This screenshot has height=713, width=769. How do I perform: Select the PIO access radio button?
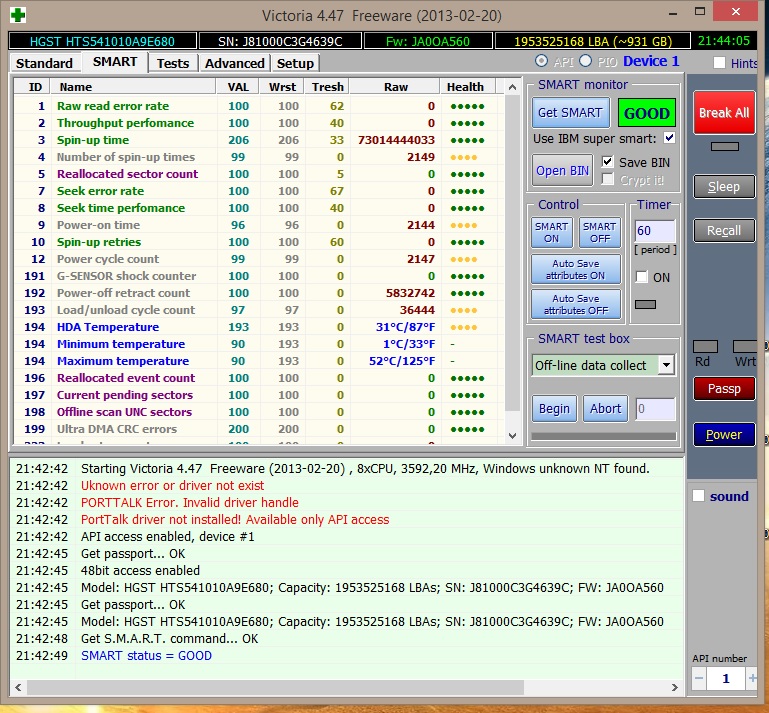585,61
